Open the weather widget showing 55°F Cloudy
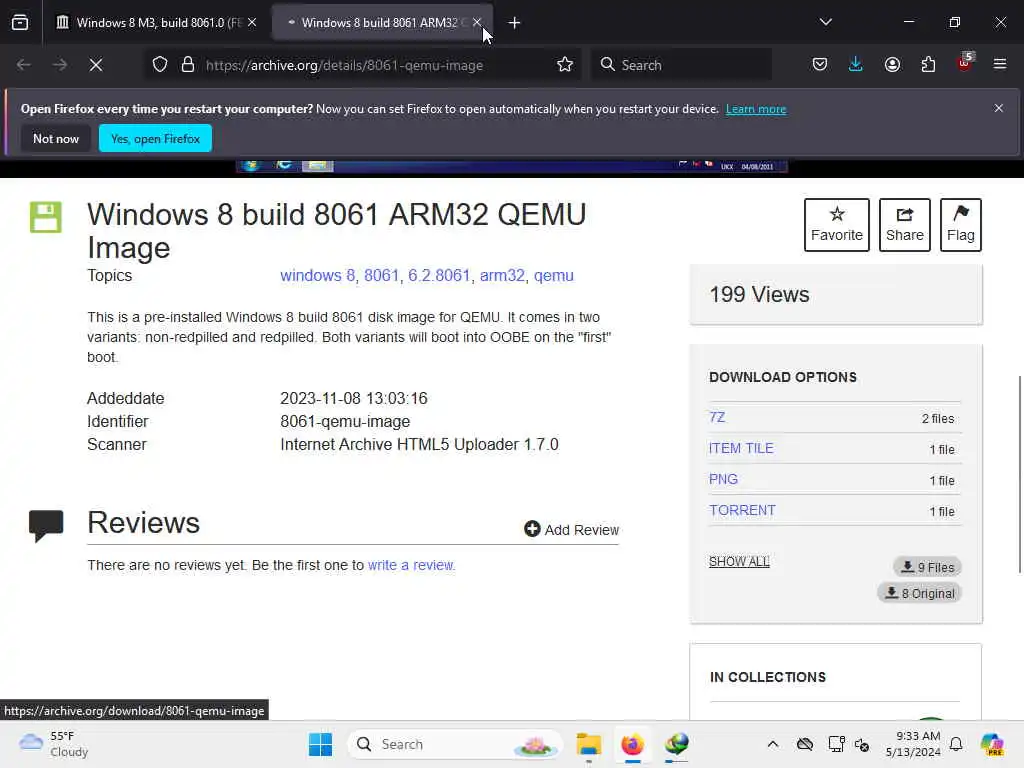This screenshot has width=1024, height=768. (x=54, y=744)
